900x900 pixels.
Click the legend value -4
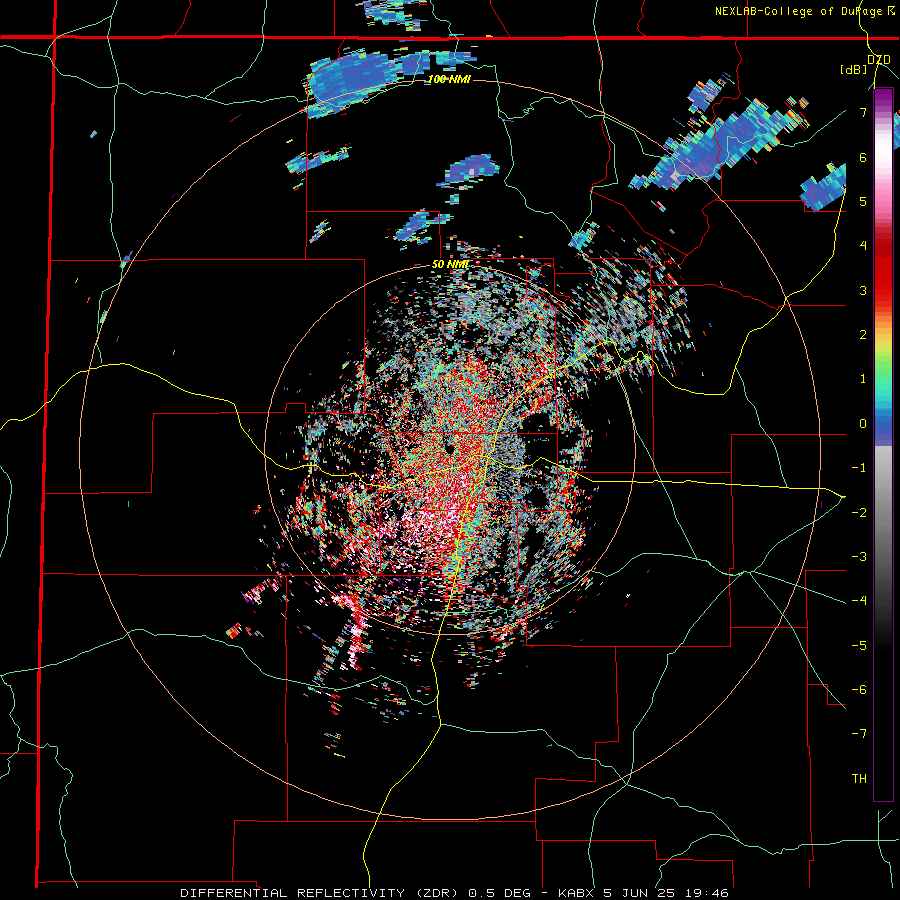859,601
